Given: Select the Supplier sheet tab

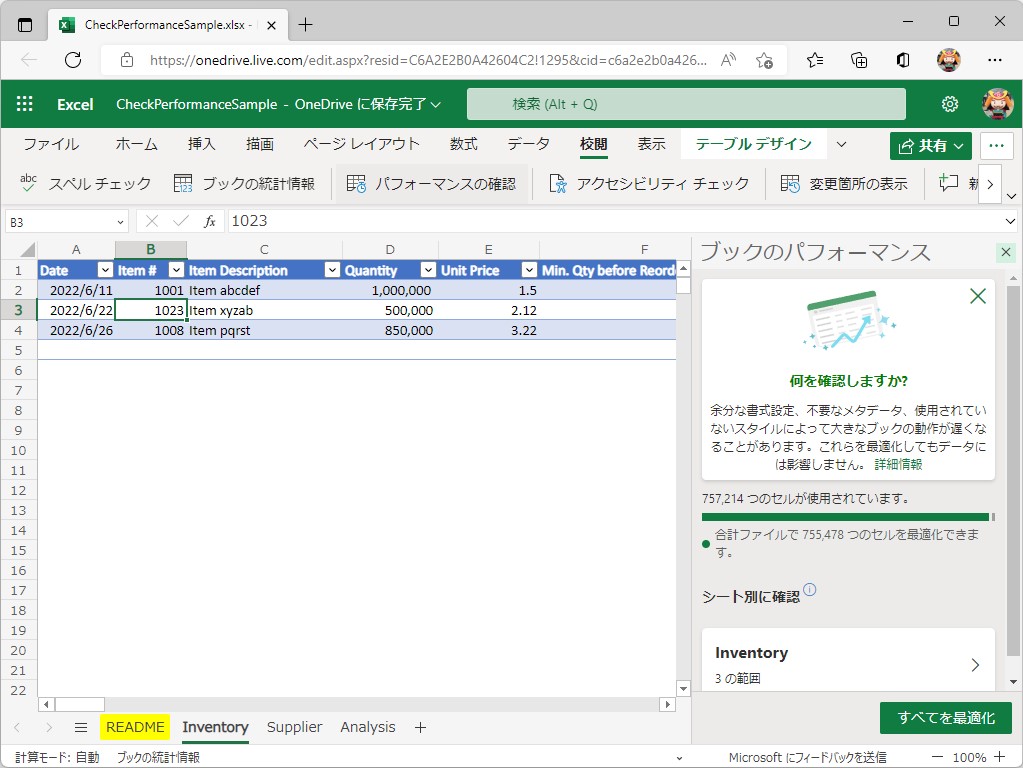Looking at the screenshot, I should 293,727.
